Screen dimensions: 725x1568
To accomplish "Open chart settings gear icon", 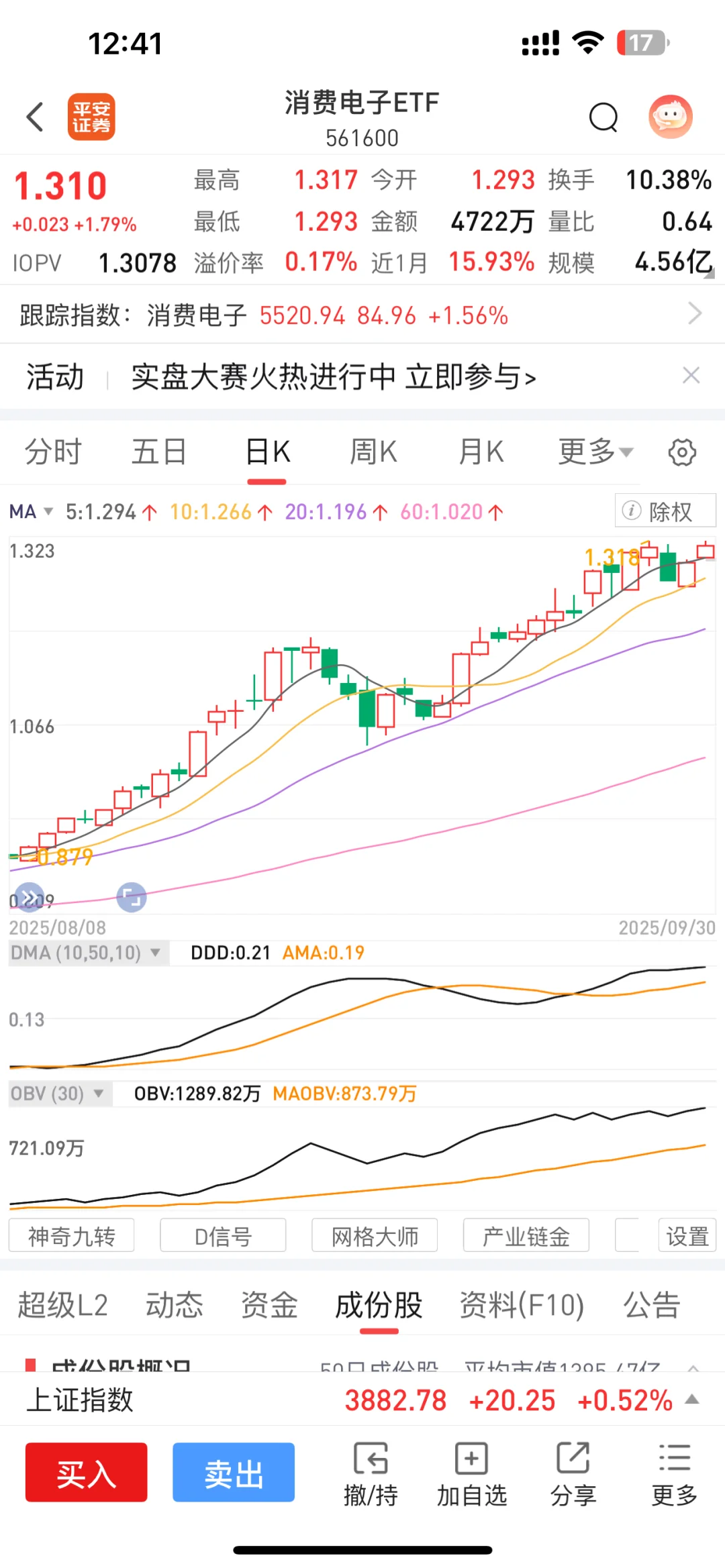I will (x=682, y=452).
